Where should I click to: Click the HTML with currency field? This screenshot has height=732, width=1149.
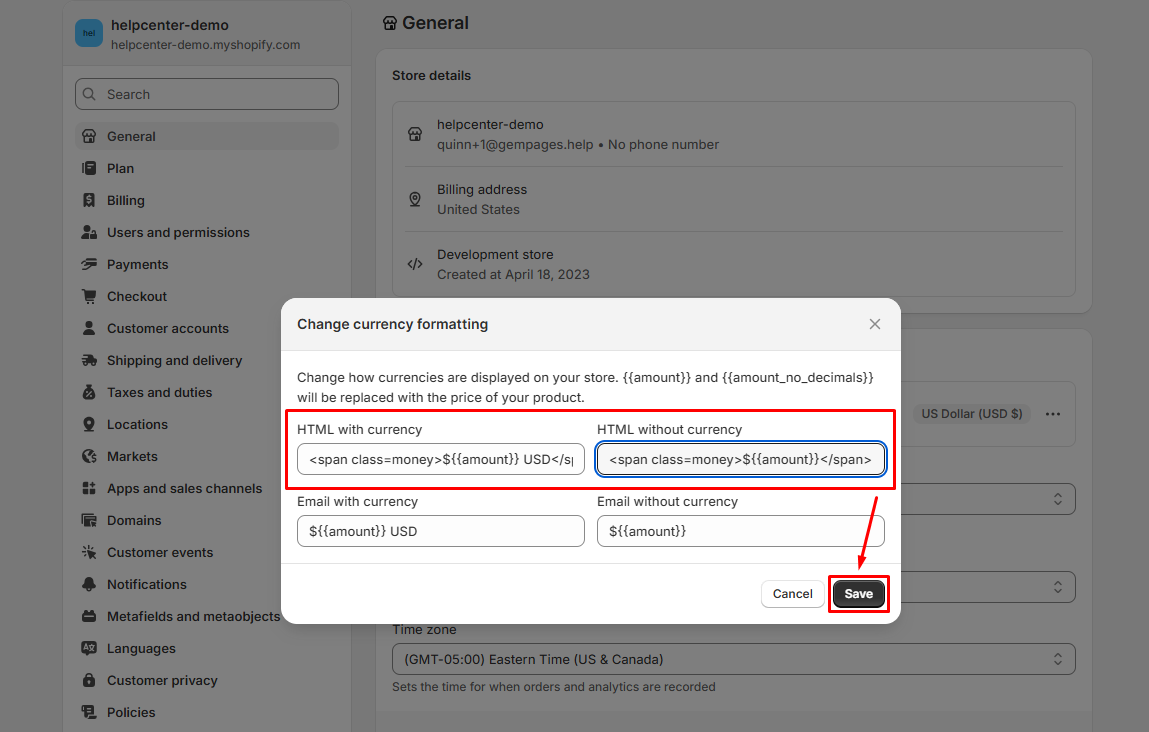point(440,460)
